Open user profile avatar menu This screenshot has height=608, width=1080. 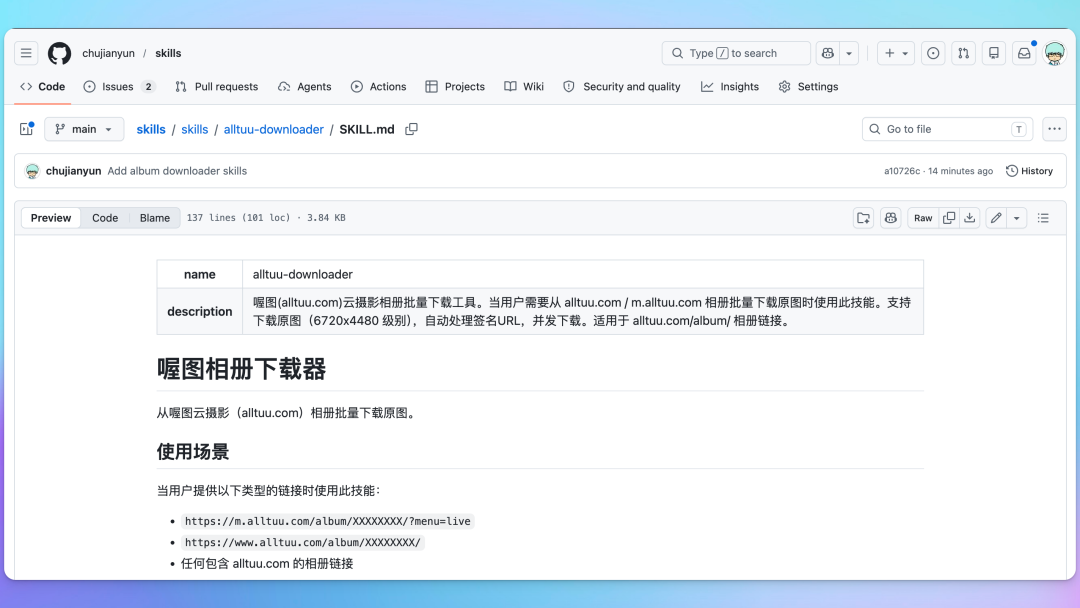pos(1055,53)
